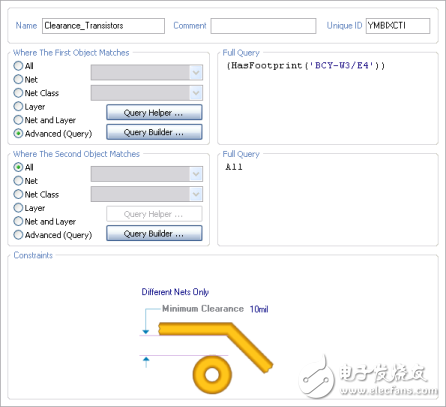Expand Net Class dropdown in second object section
Image resolution: width=446 pixels, height=407 pixels.
pos(147,194)
